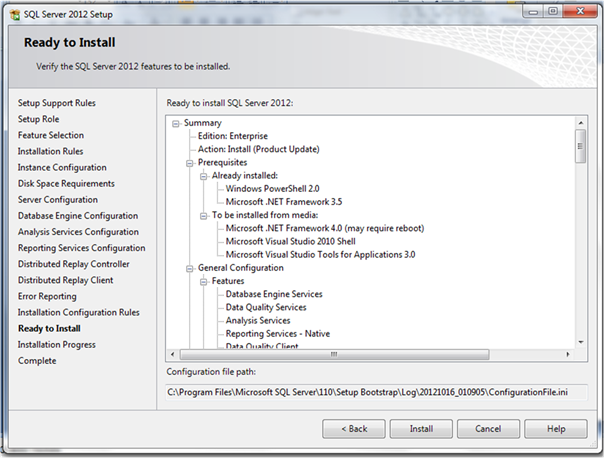The width and height of the screenshot is (604, 458).
Task: Close the SQL Server 2012 Setup window
Action: click(x=580, y=12)
